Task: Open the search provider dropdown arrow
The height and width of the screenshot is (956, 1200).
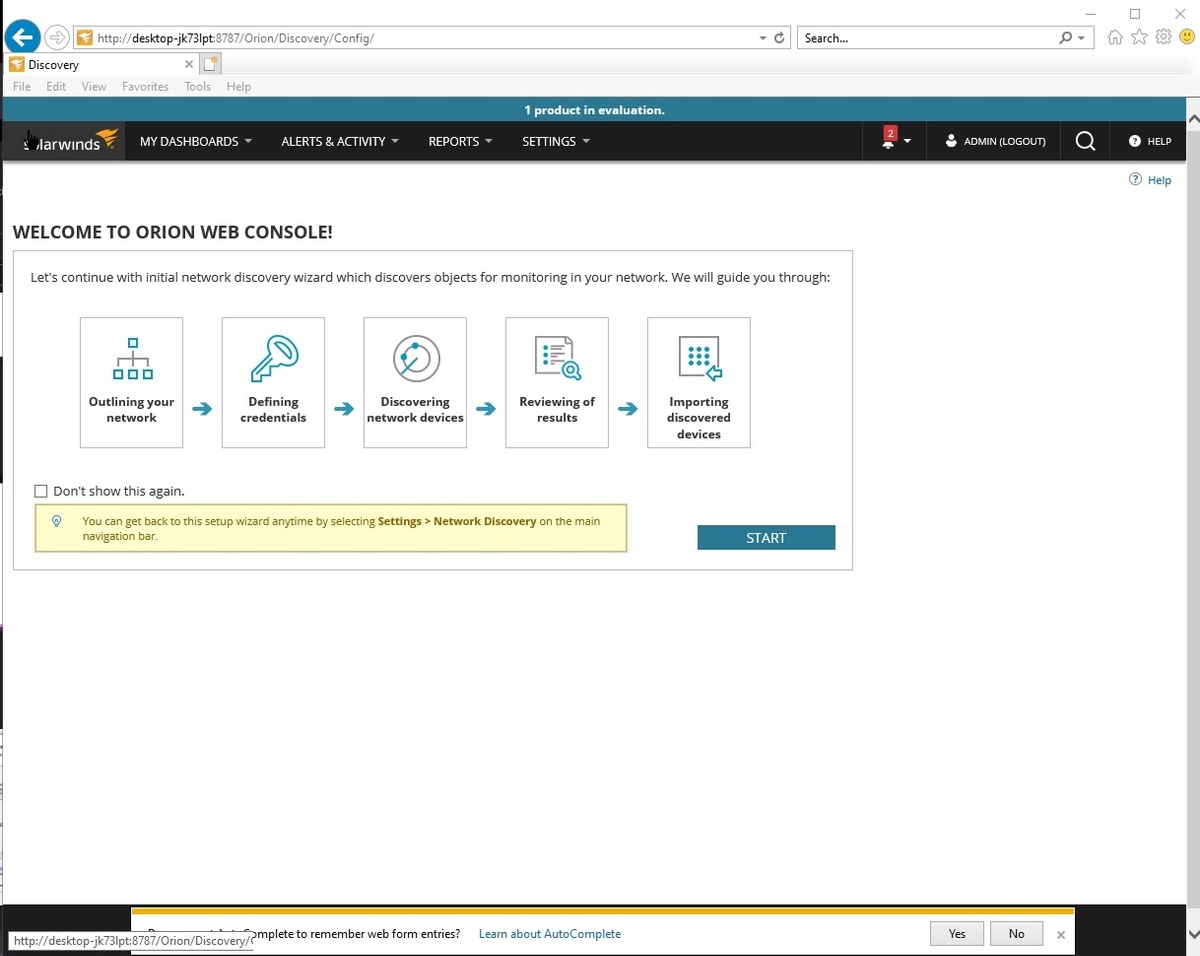Action: point(1082,38)
